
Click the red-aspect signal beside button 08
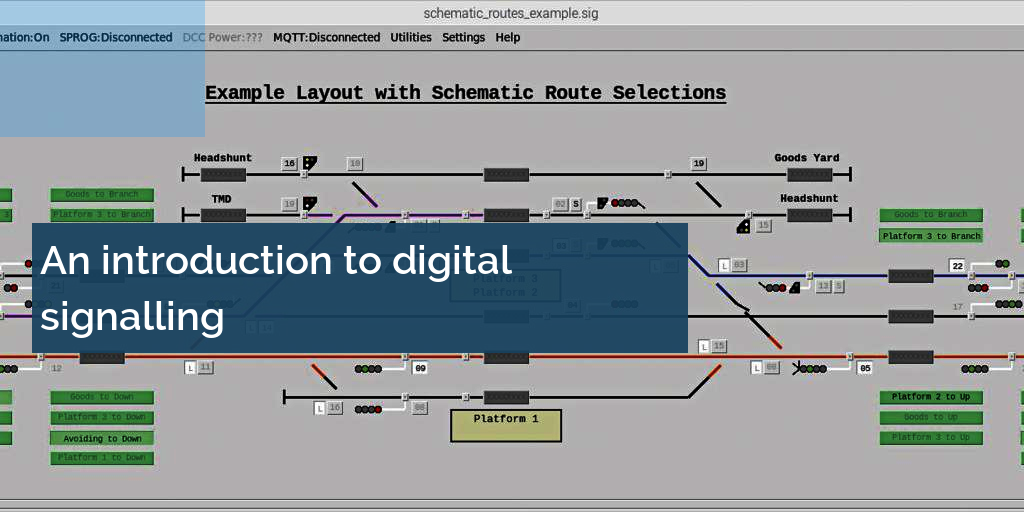[x=367, y=408]
